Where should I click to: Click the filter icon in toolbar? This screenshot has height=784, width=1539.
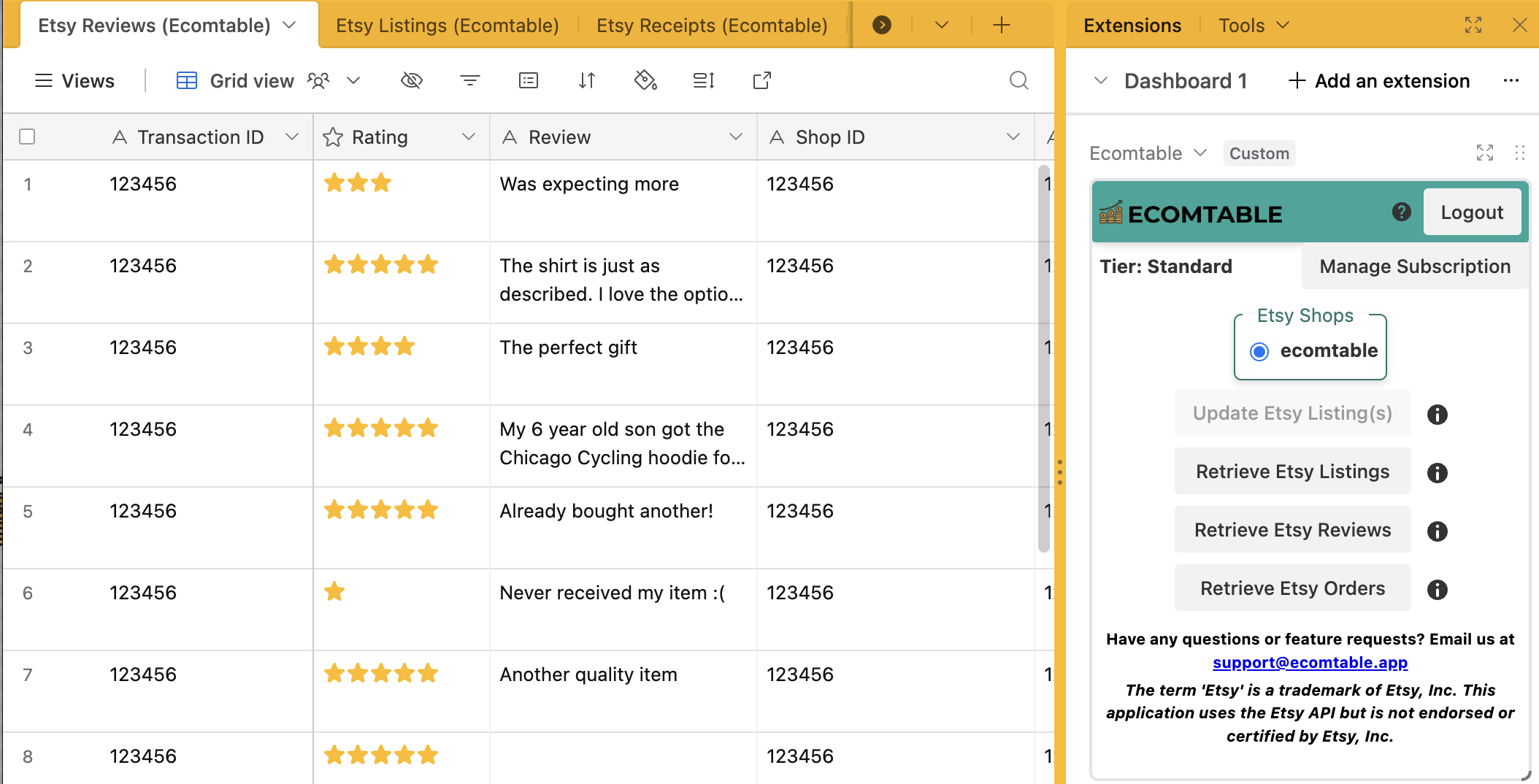(x=470, y=80)
